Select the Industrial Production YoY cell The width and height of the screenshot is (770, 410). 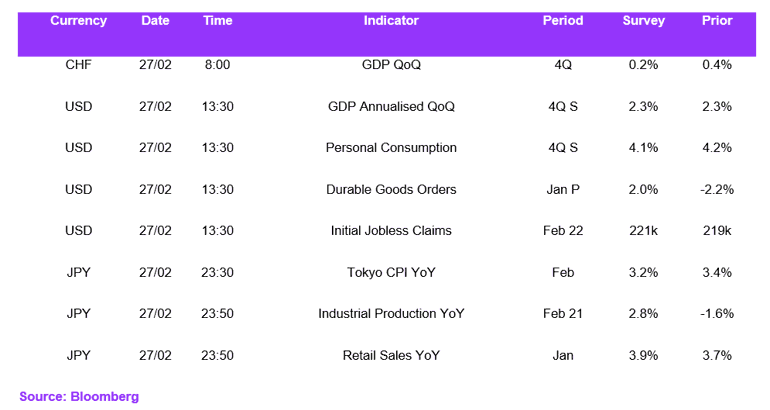coord(391,314)
